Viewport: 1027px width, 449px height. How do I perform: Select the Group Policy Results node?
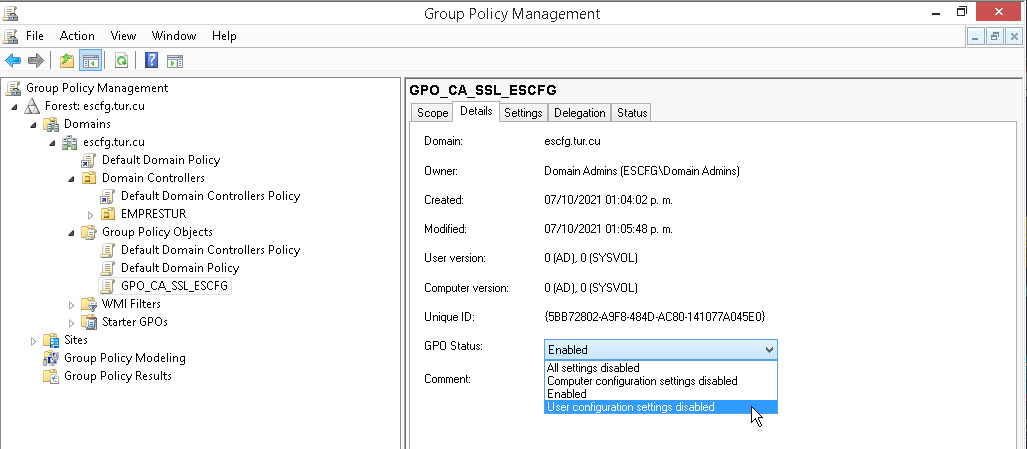[x=117, y=376]
